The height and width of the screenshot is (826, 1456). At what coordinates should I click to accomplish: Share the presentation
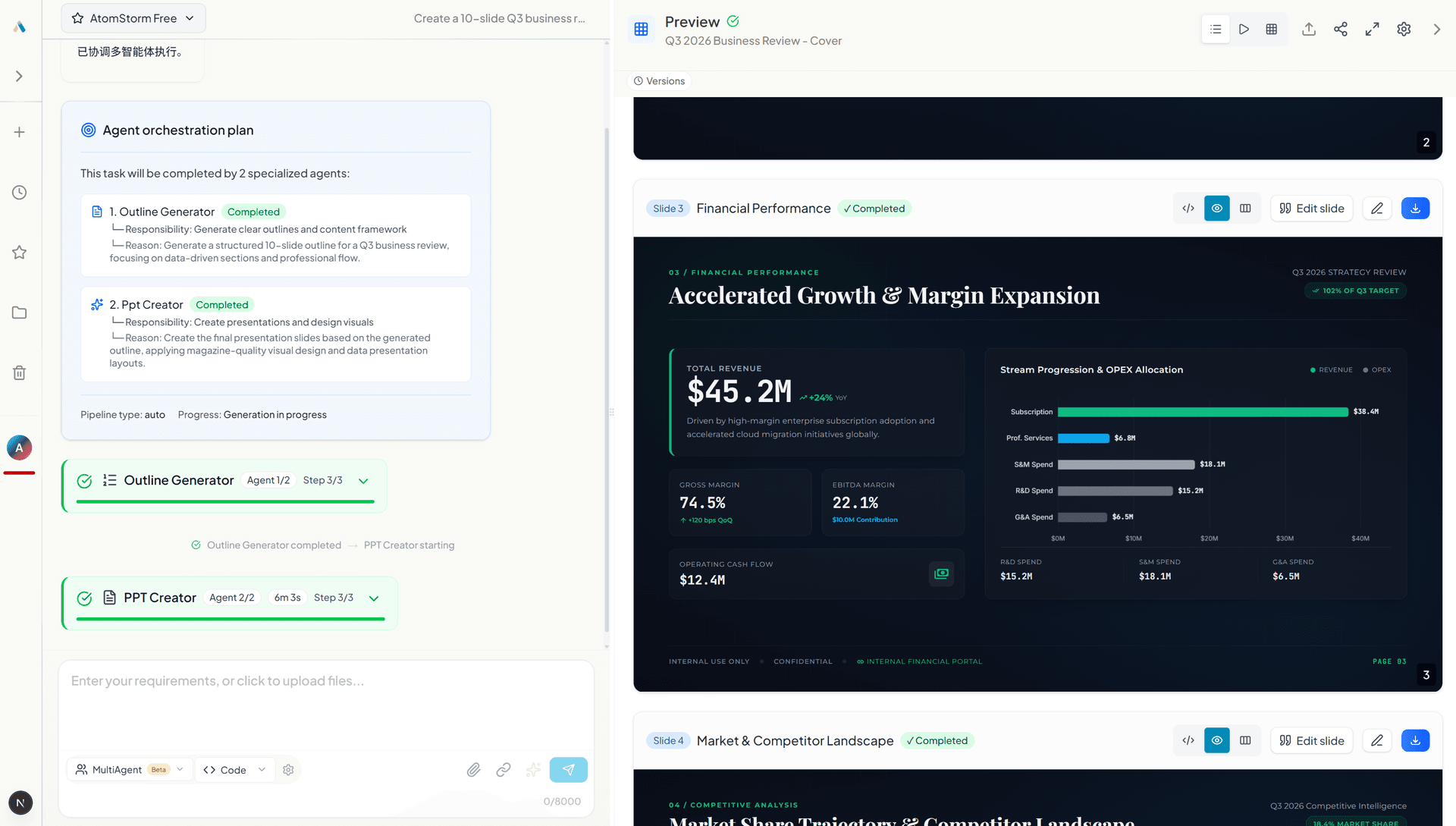point(1341,29)
